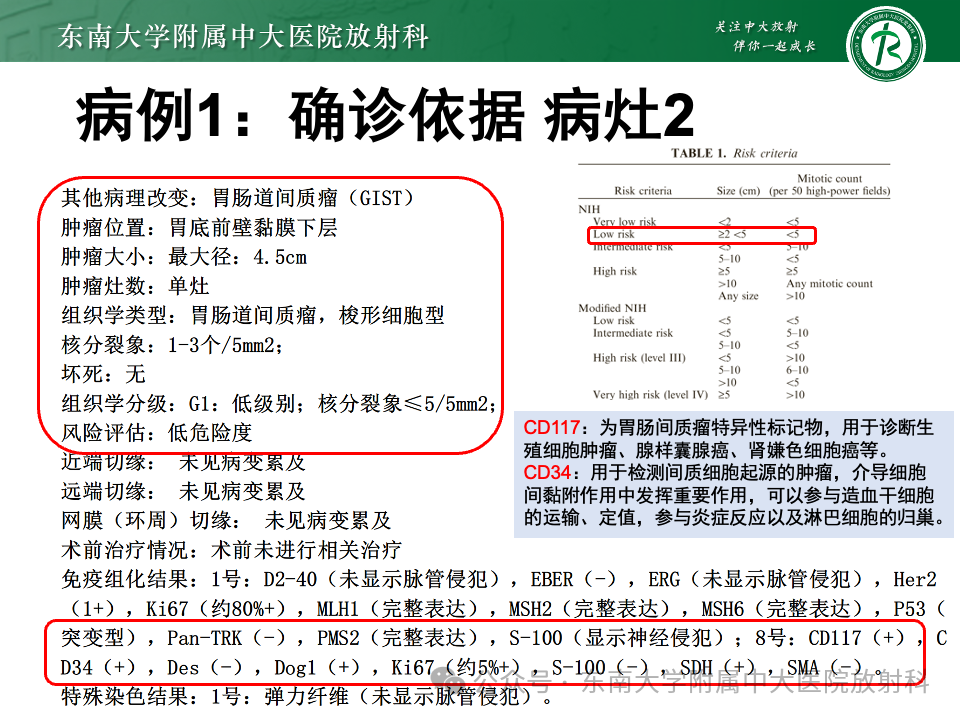
Task: Click the 特殊染色结果 line at bottom
Action: (x=306, y=697)
